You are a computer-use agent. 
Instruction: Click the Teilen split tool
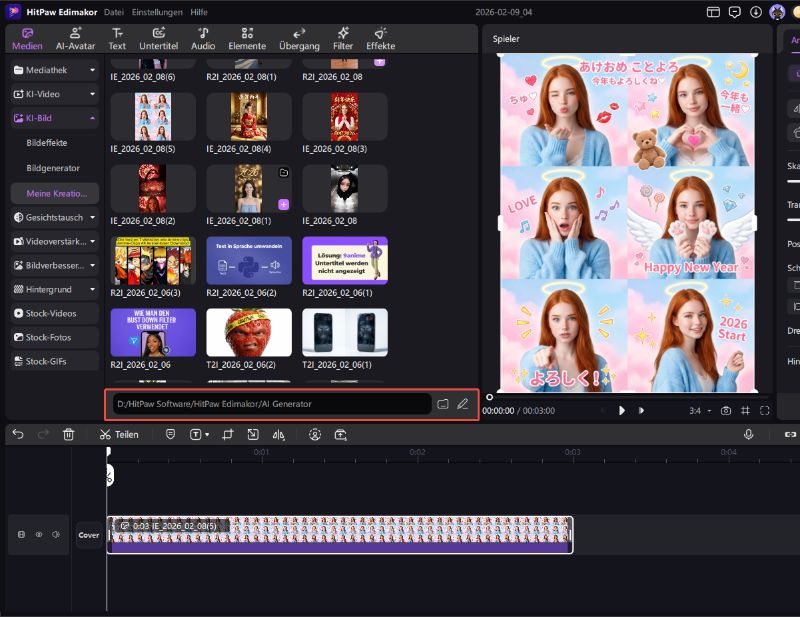coord(118,435)
